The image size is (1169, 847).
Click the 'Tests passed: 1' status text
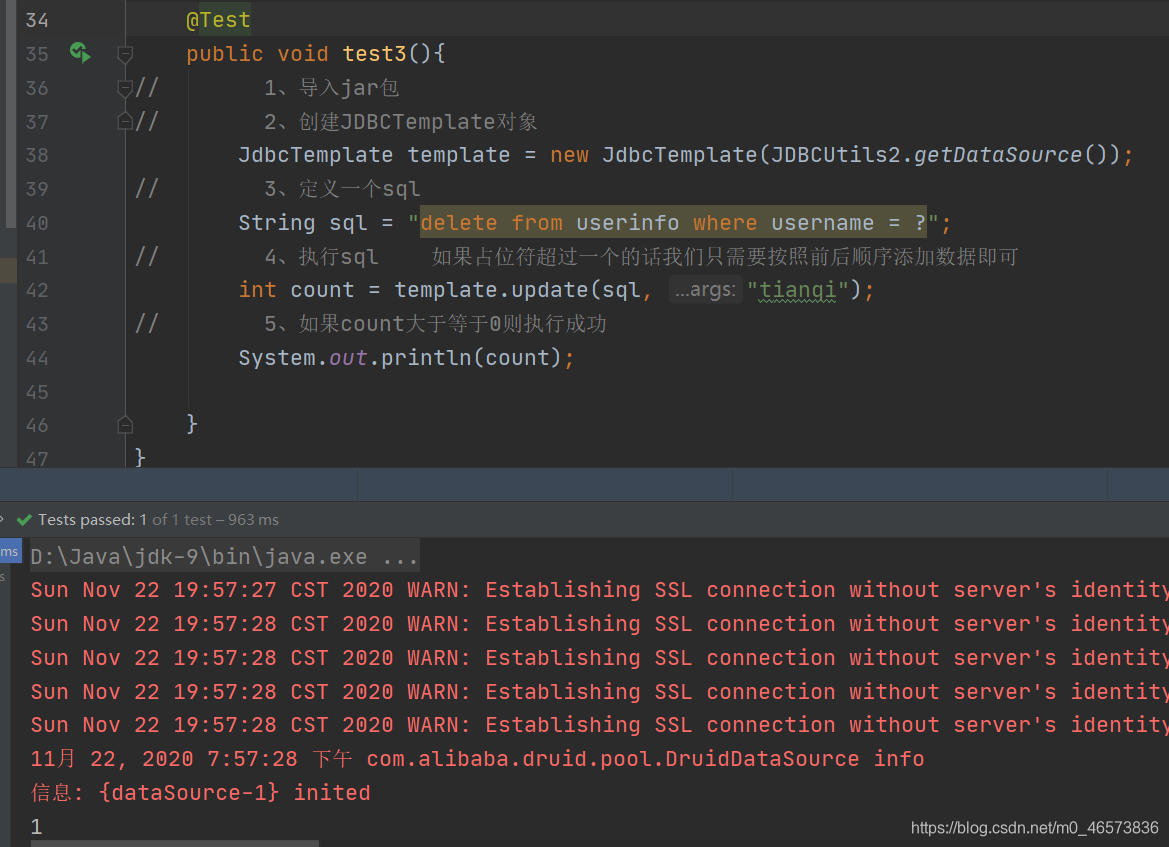[92, 520]
